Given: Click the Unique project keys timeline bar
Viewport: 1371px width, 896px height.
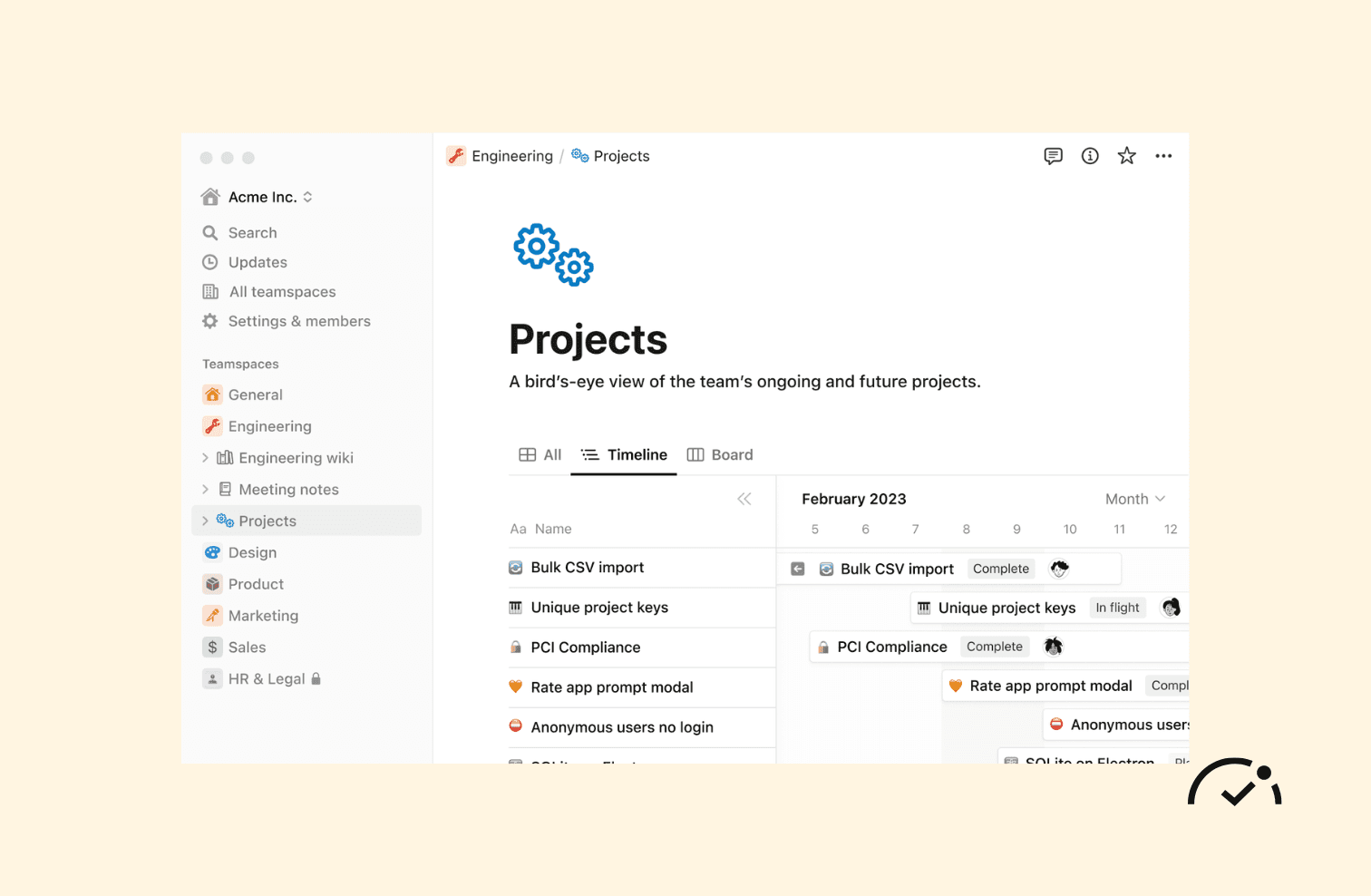Looking at the screenshot, I should click(x=1049, y=608).
